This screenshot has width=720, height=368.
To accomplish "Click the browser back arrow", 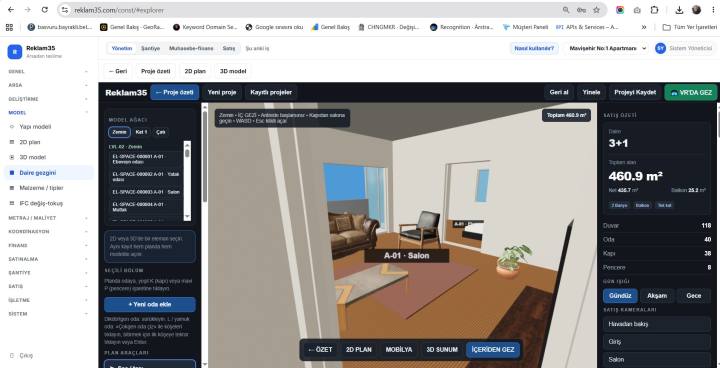I will (11, 10).
